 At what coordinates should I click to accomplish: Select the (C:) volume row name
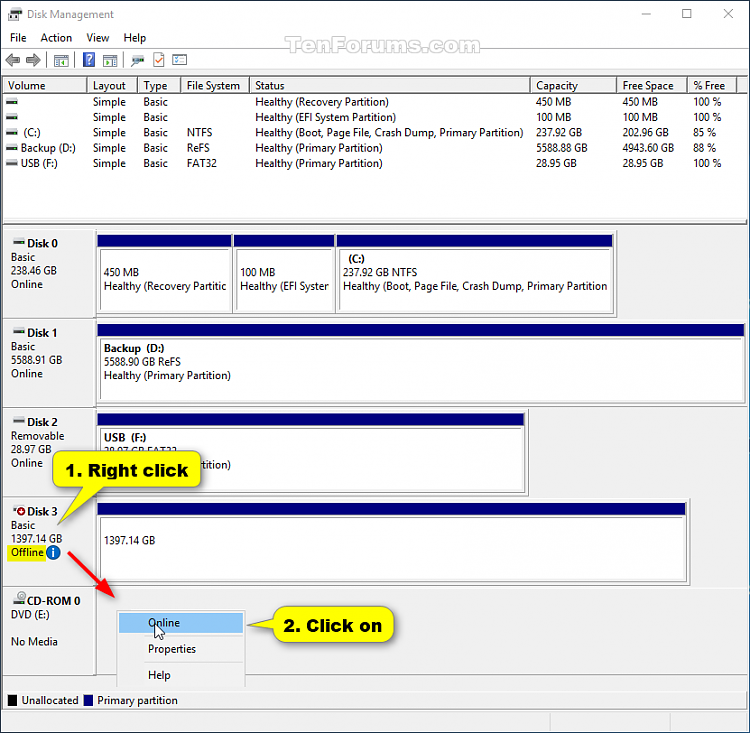coord(32,133)
